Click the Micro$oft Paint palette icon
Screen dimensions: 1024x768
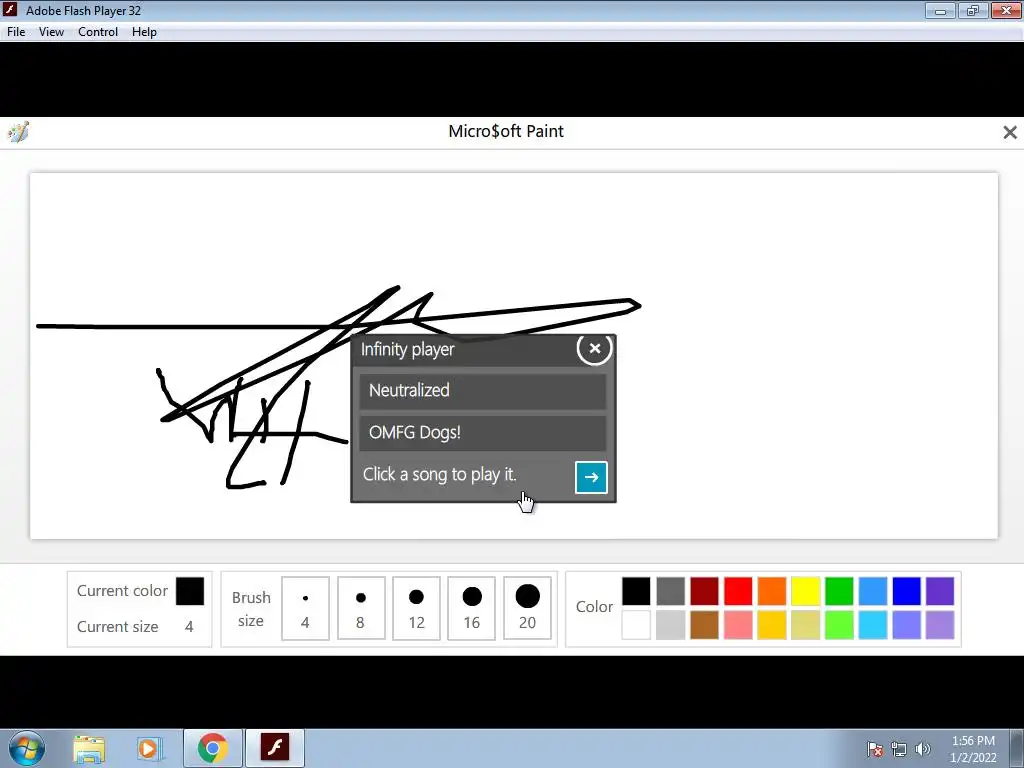(18, 131)
